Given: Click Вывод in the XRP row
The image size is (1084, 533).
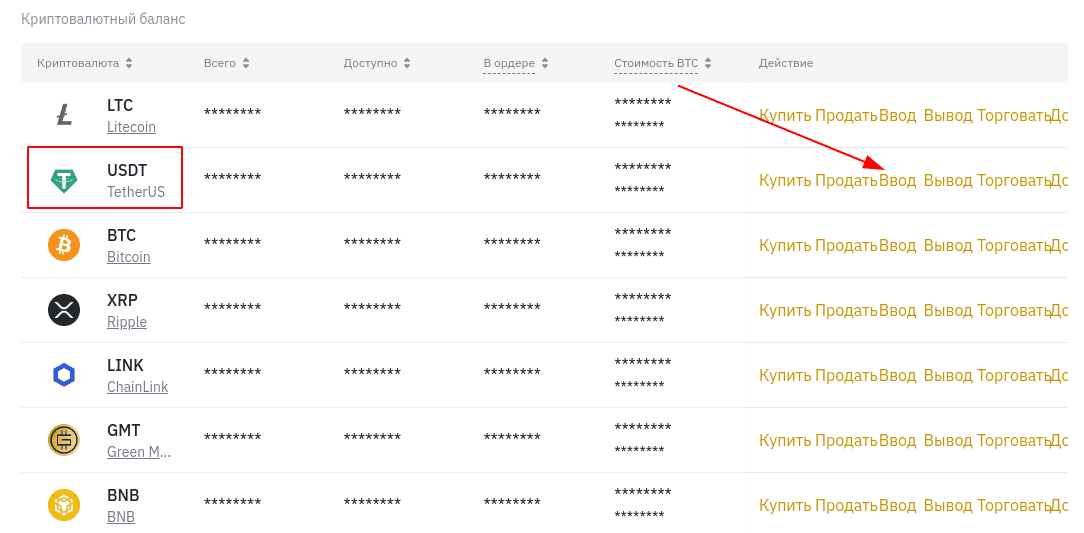Looking at the screenshot, I should tap(948, 310).
